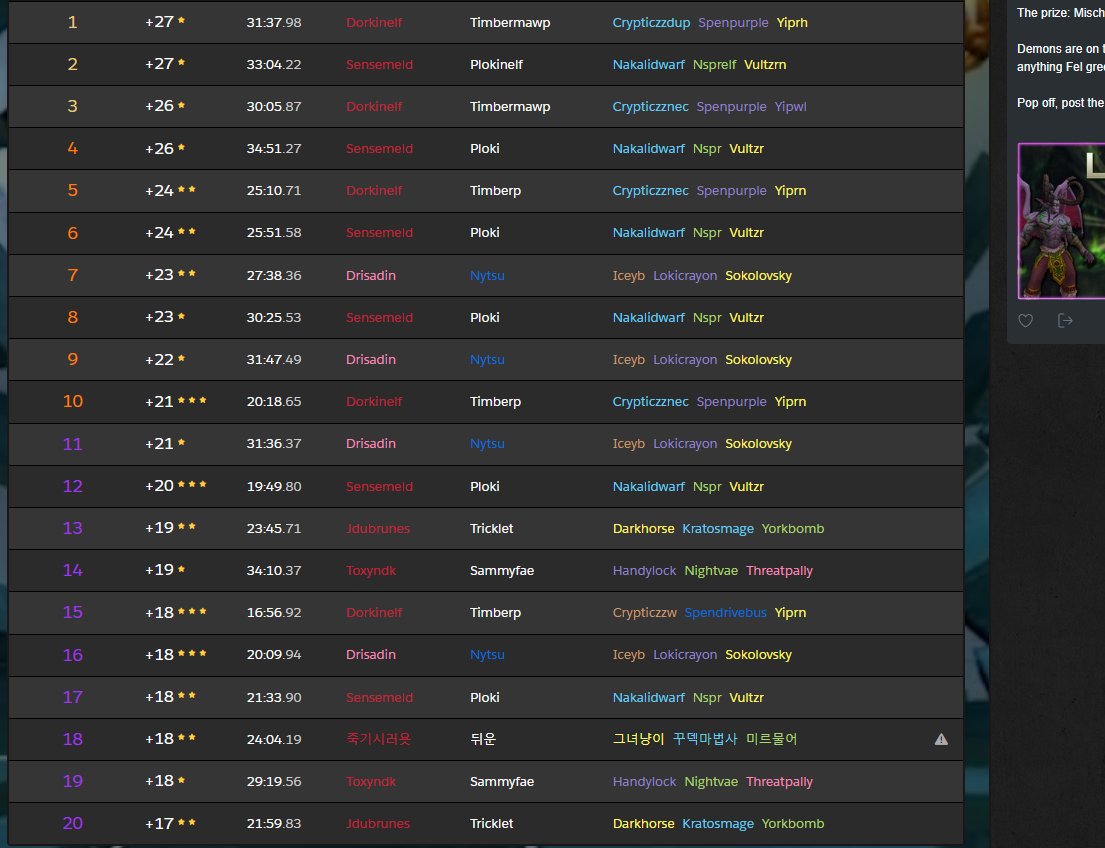View Nytsu's profile in the rank 7 row
The width and height of the screenshot is (1105, 848).
click(x=487, y=275)
